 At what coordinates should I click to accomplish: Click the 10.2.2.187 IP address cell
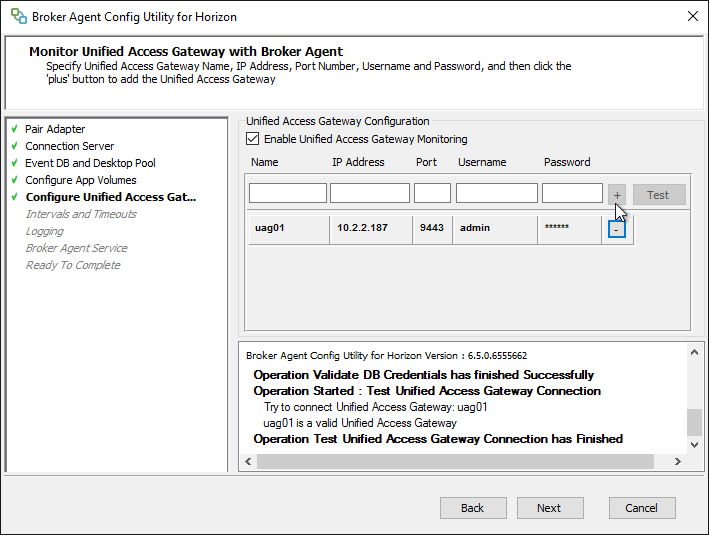[371, 230]
